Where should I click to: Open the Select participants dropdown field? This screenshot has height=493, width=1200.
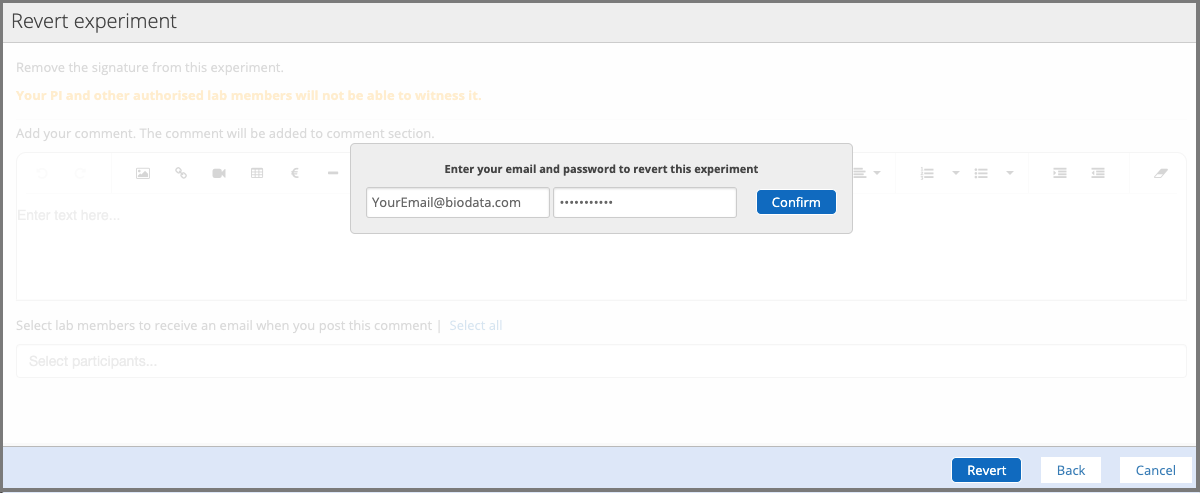(600, 361)
